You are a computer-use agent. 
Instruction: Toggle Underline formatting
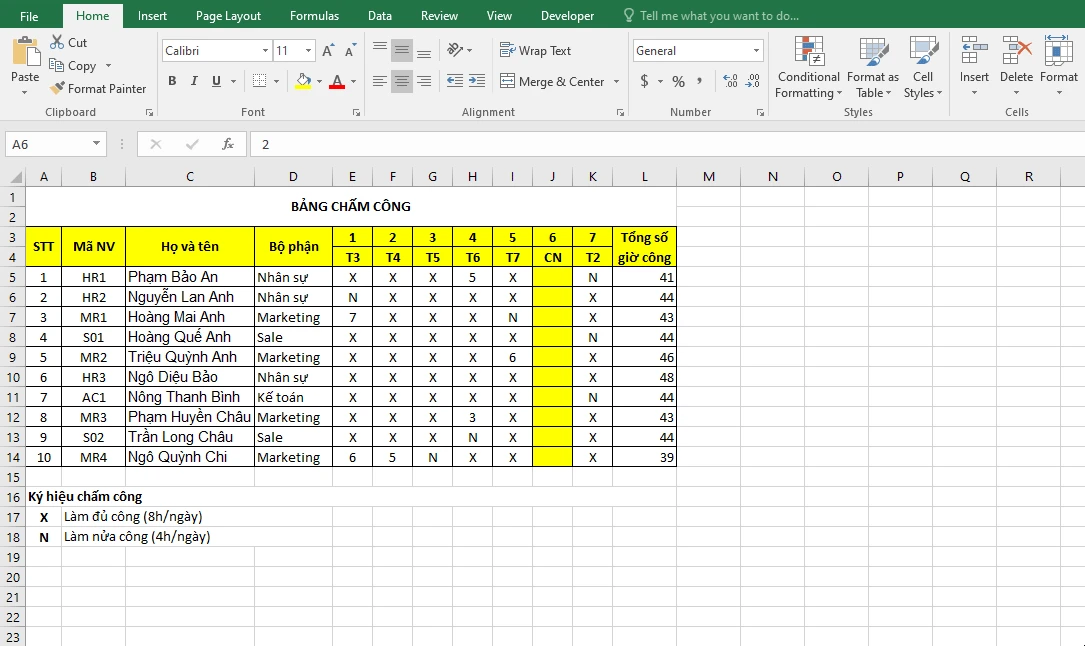214,81
